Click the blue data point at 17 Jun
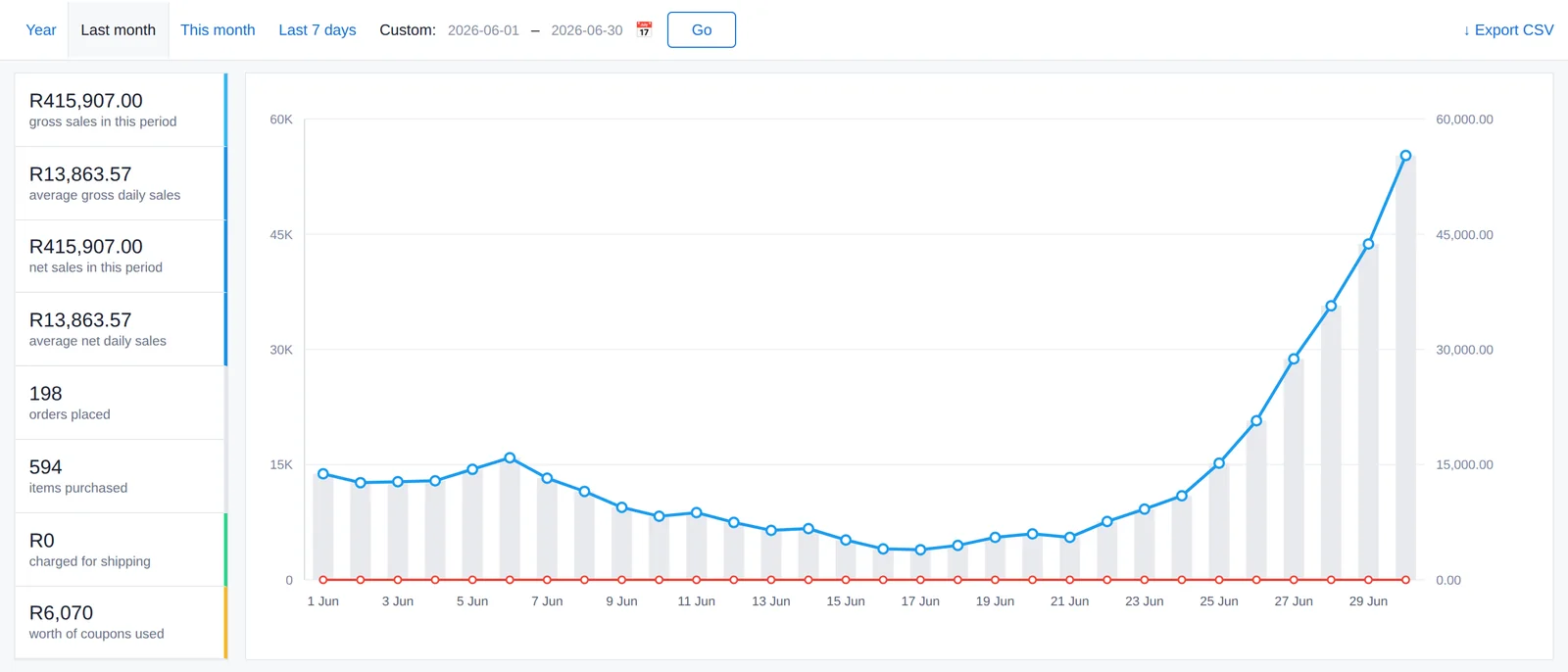The width and height of the screenshot is (1568, 672). click(x=920, y=550)
